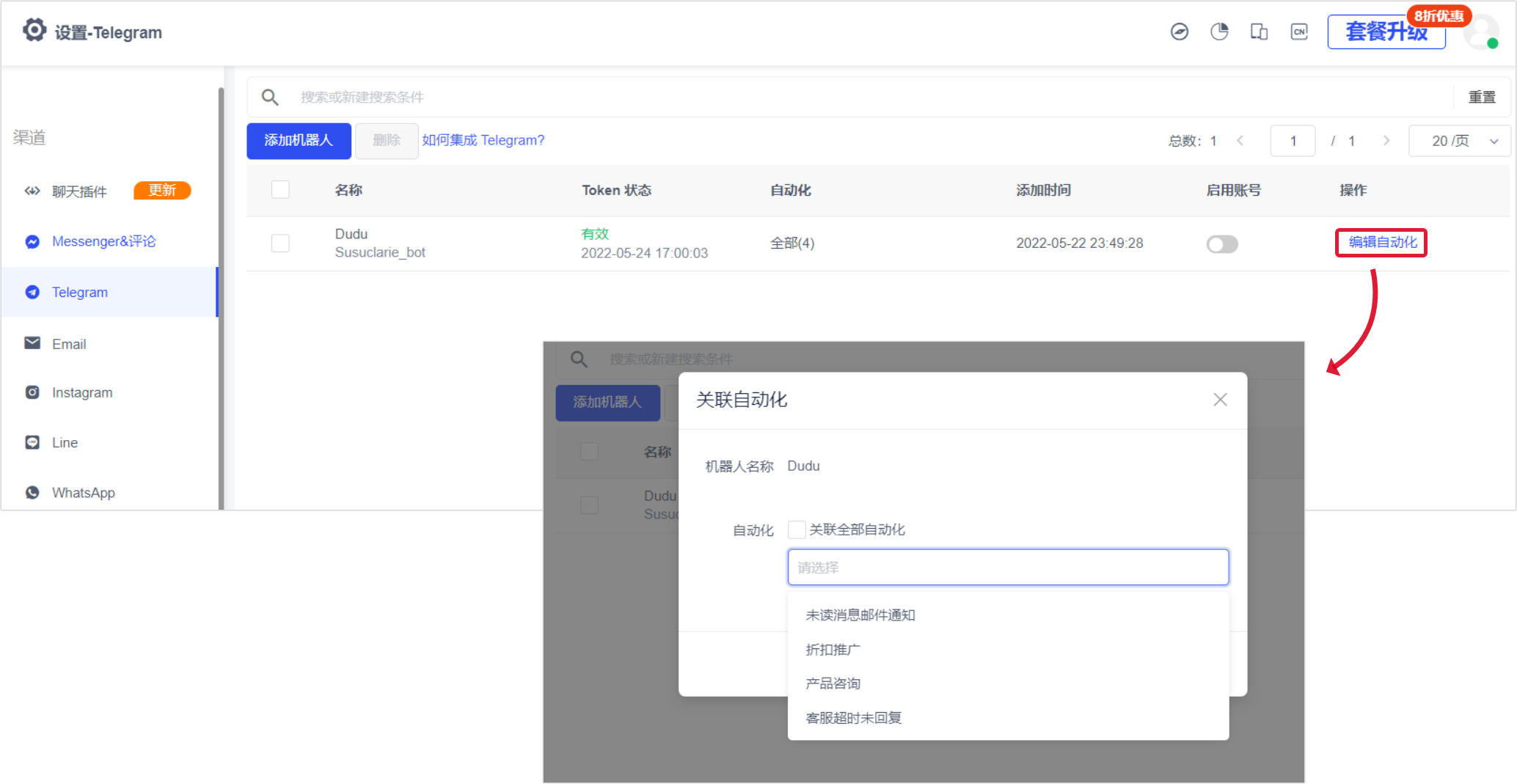Click the 启用账号 column header
Image resolution: width=1517 pixels, height=784 pixels.
click(1233, 190)
